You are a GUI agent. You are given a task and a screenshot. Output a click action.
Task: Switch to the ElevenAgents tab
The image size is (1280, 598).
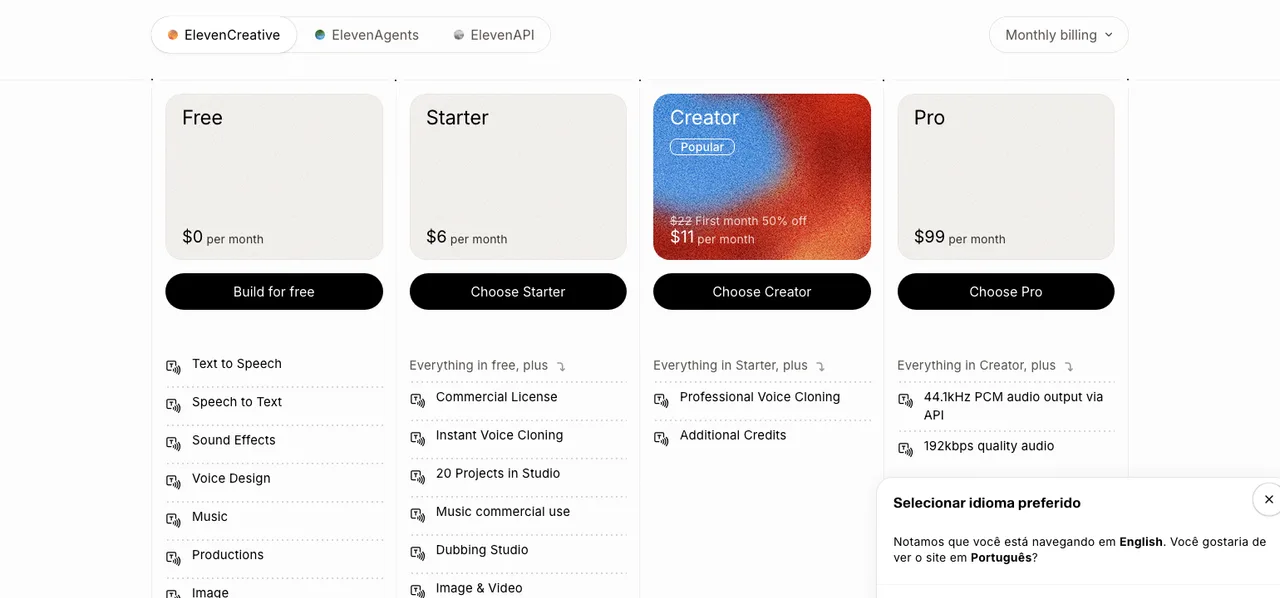(x=366, y=35)
